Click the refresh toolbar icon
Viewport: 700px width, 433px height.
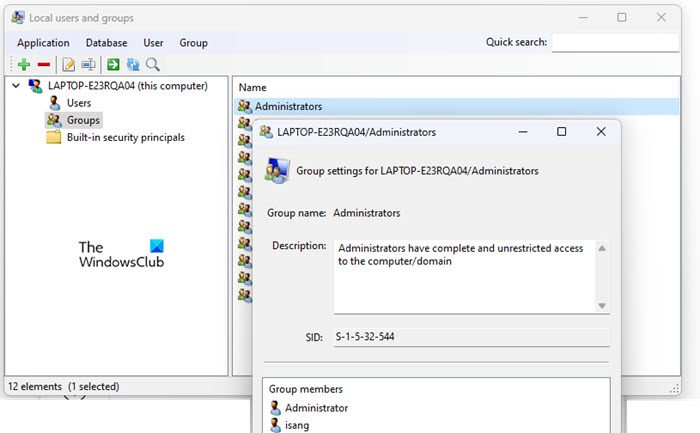133,65
